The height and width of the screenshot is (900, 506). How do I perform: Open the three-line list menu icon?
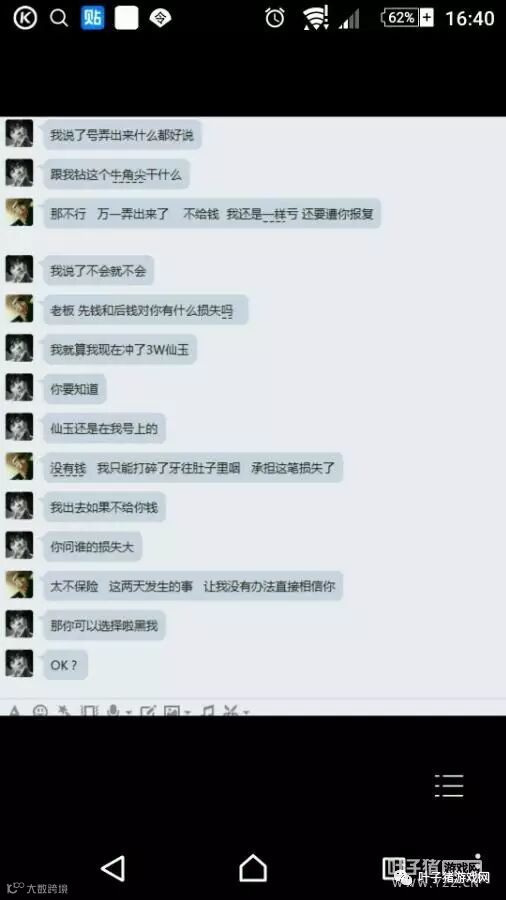point(449,785)
